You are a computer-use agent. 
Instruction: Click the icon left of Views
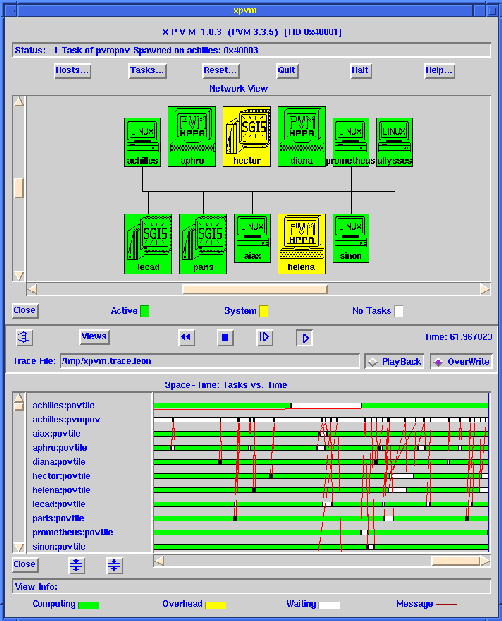[x=24, y=337]
